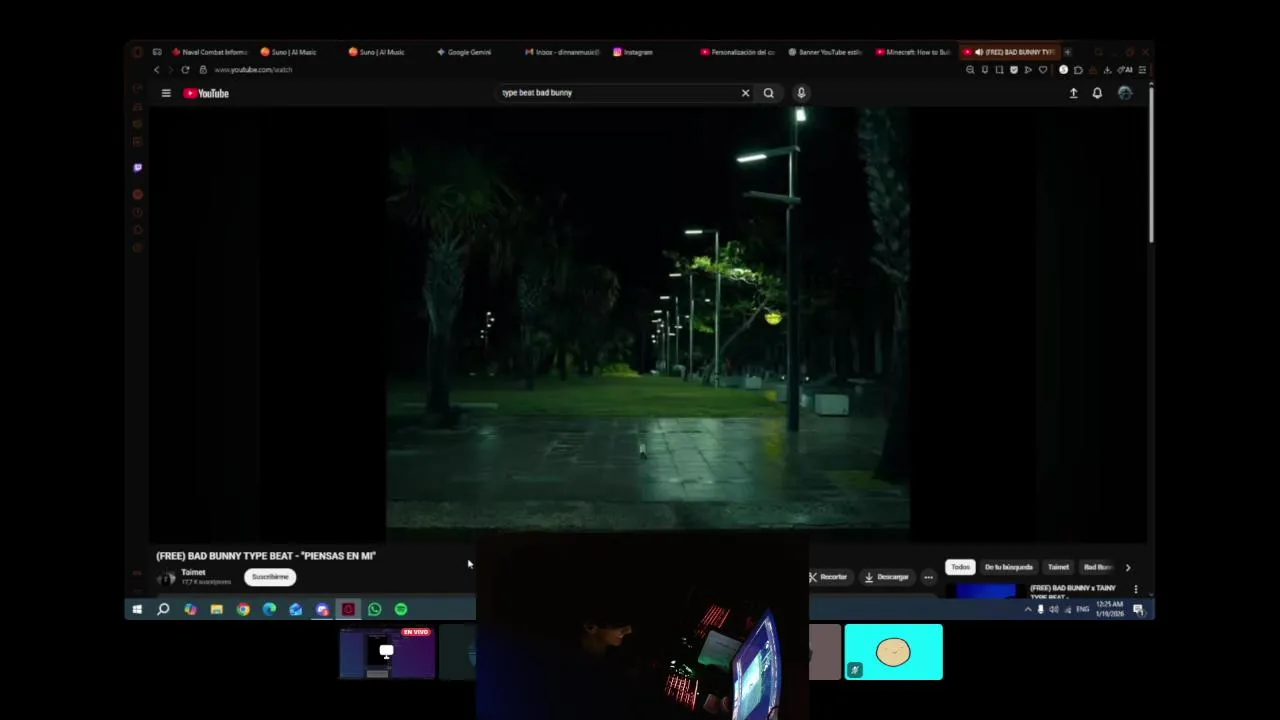The height and width of the screenshot is (720, 1280).
Task: Open Taimet channel avatar
Action: point(167,578)
